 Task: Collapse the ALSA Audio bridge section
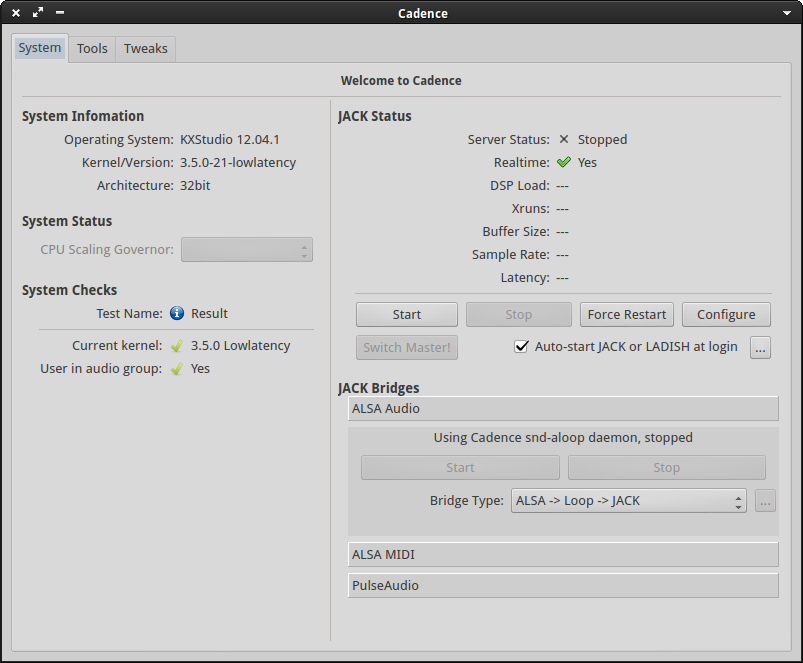pos(563,409)
